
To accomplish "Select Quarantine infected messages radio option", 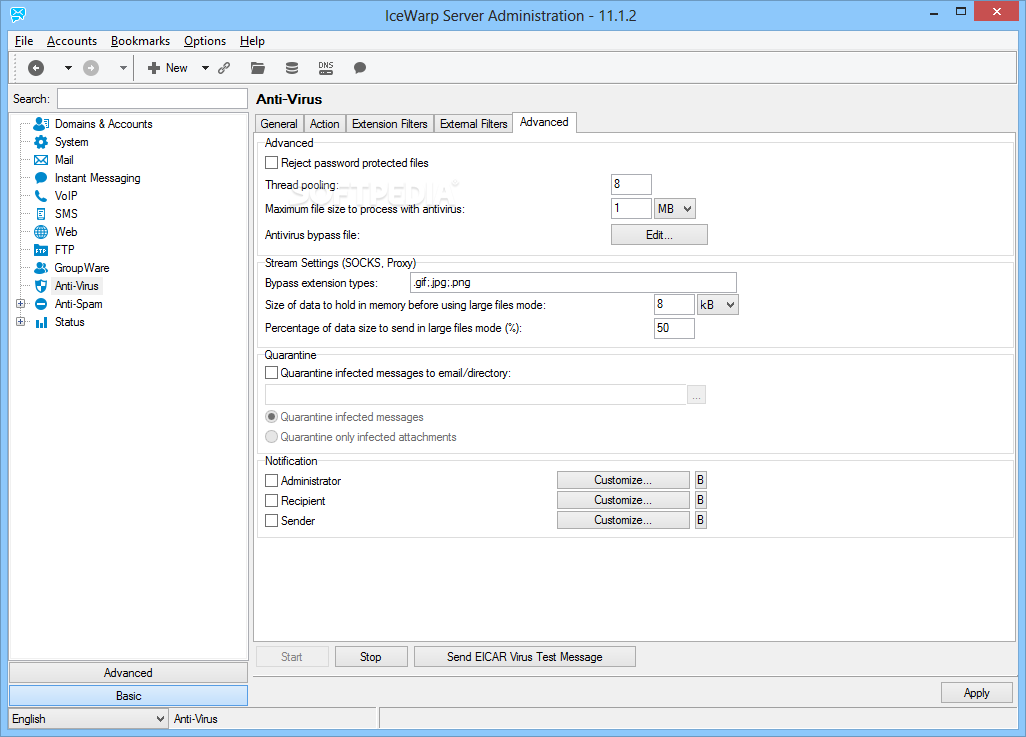I will coord(272,417).
